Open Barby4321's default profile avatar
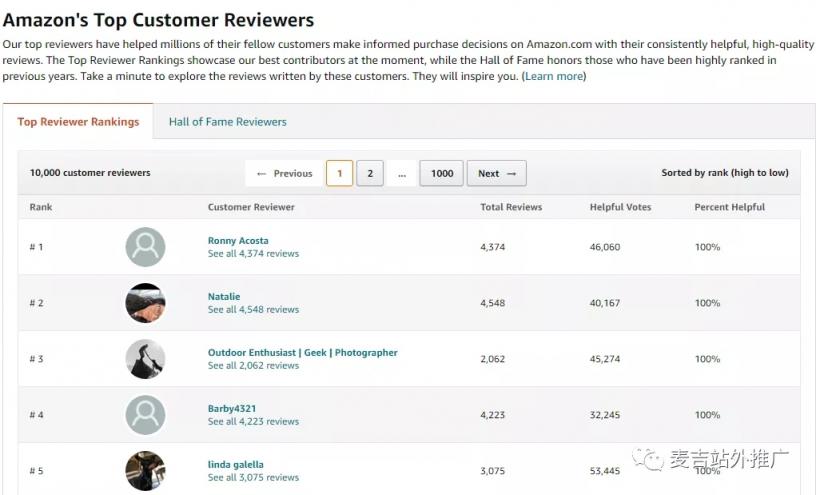 coord(145,415)
